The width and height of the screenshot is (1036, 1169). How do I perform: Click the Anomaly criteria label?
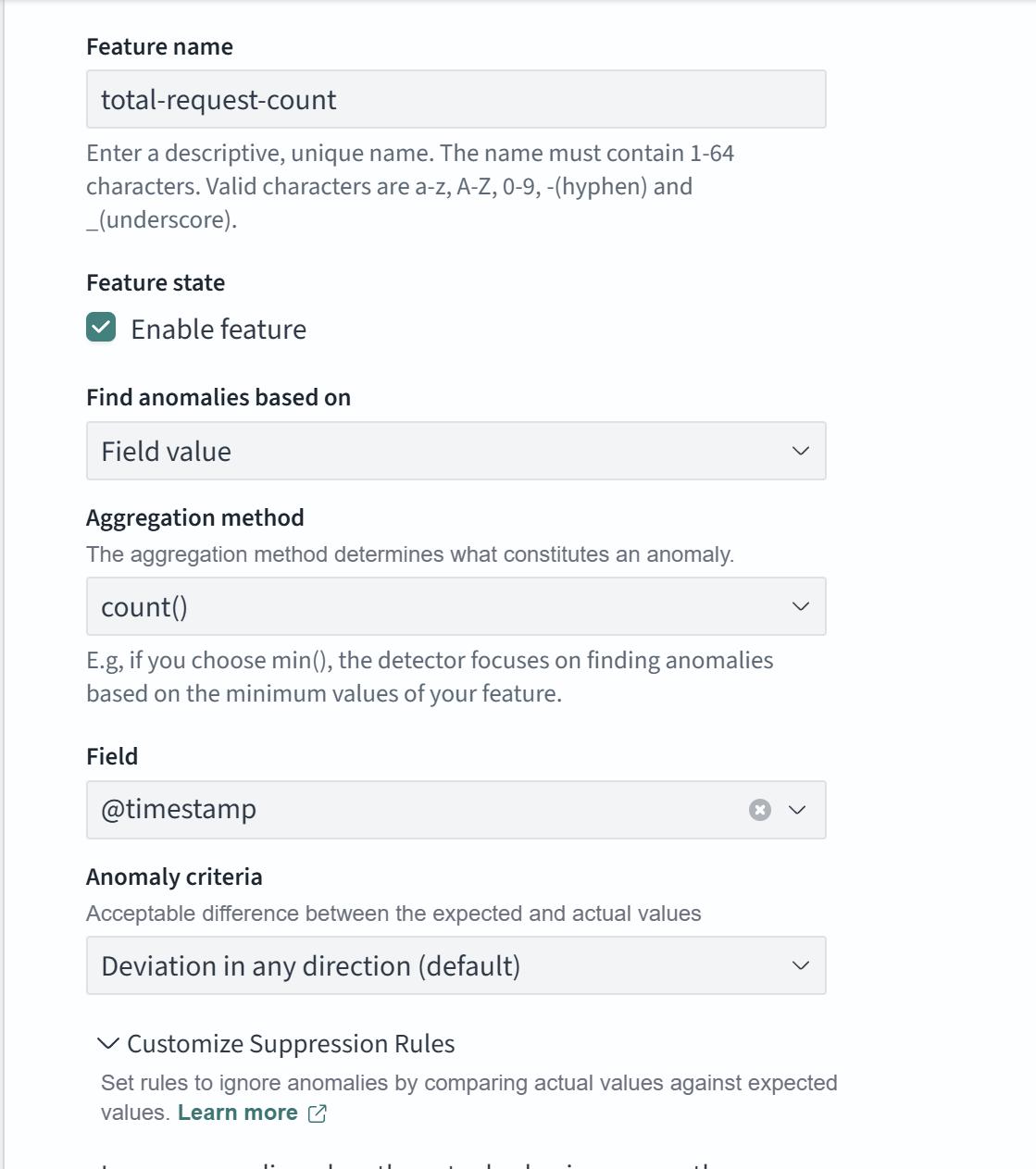pos(174,877)
